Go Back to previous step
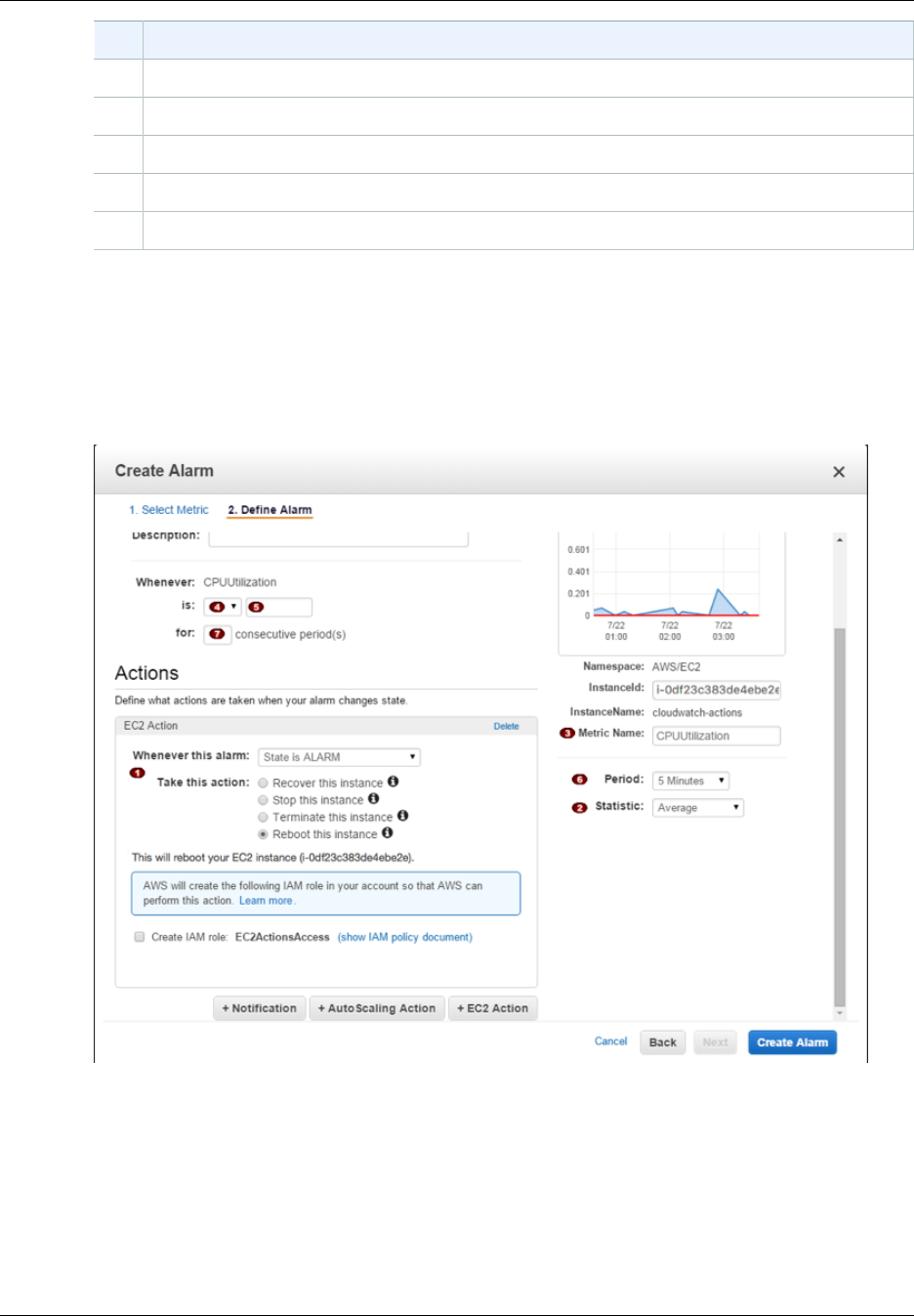The width and height of the screenshot is (914, 1316). tap(663, 1042)
